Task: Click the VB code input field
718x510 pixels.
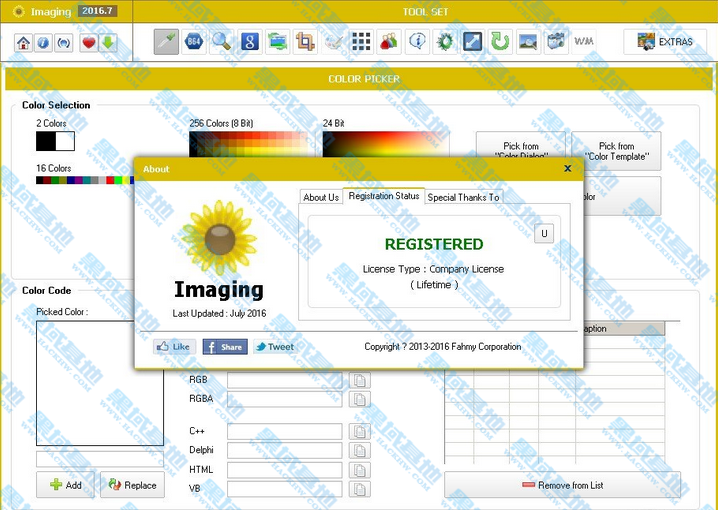Action: (x=285, y=489)
